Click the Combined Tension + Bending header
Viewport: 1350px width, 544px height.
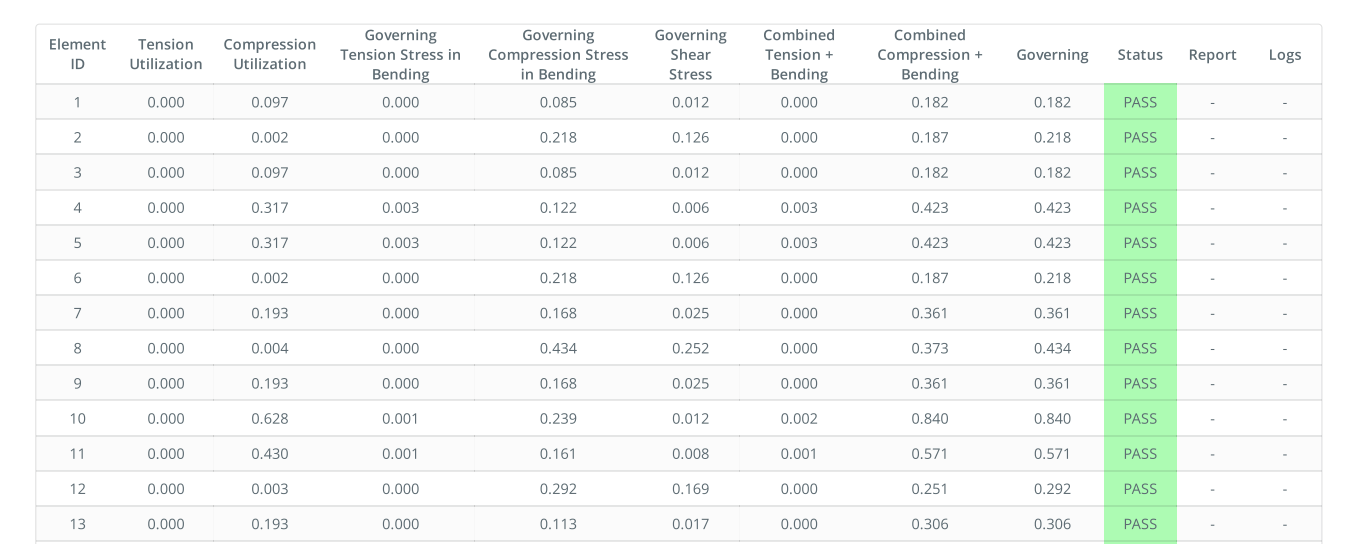coord(799,54)
